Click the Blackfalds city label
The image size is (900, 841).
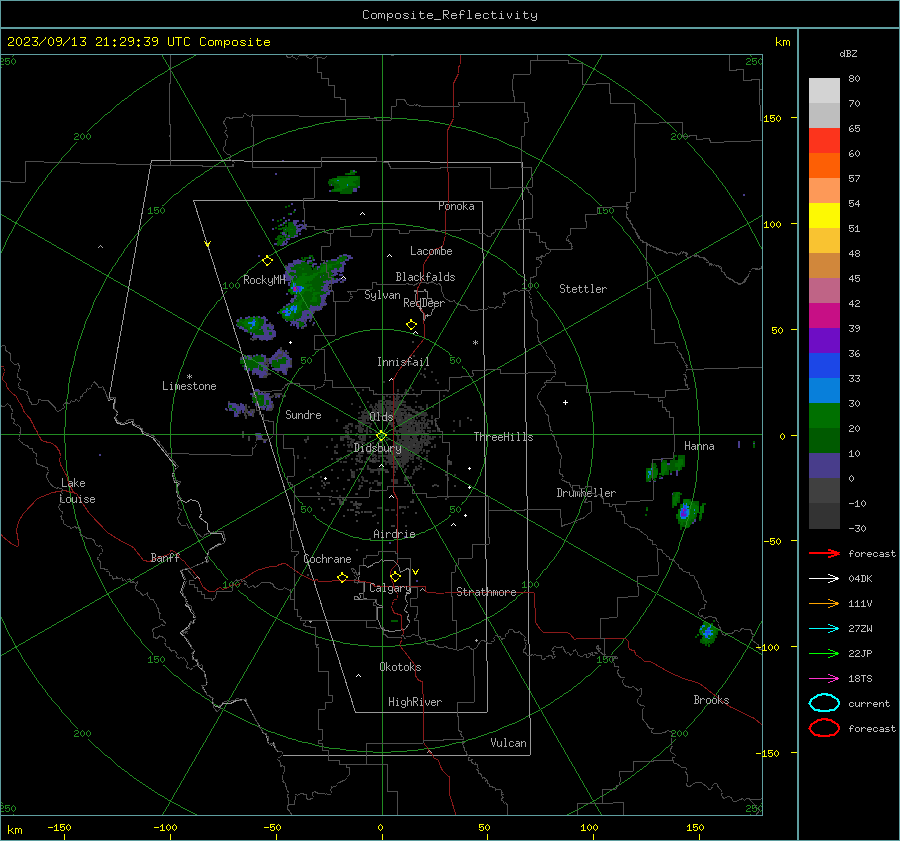tap(425, 277)
